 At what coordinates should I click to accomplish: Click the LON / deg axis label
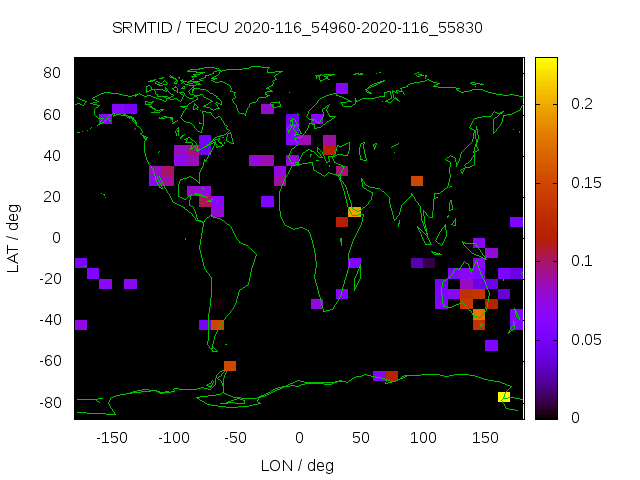coord(297,465)
